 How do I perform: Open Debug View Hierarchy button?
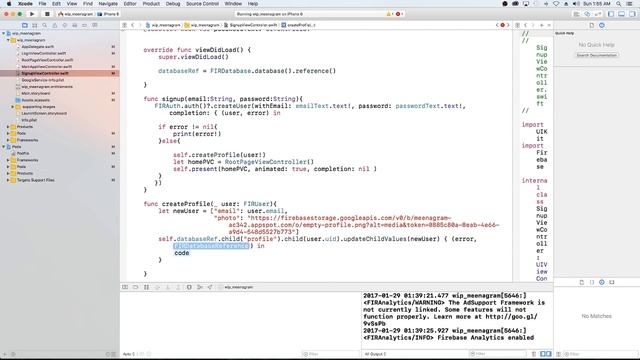coord(189,287)
